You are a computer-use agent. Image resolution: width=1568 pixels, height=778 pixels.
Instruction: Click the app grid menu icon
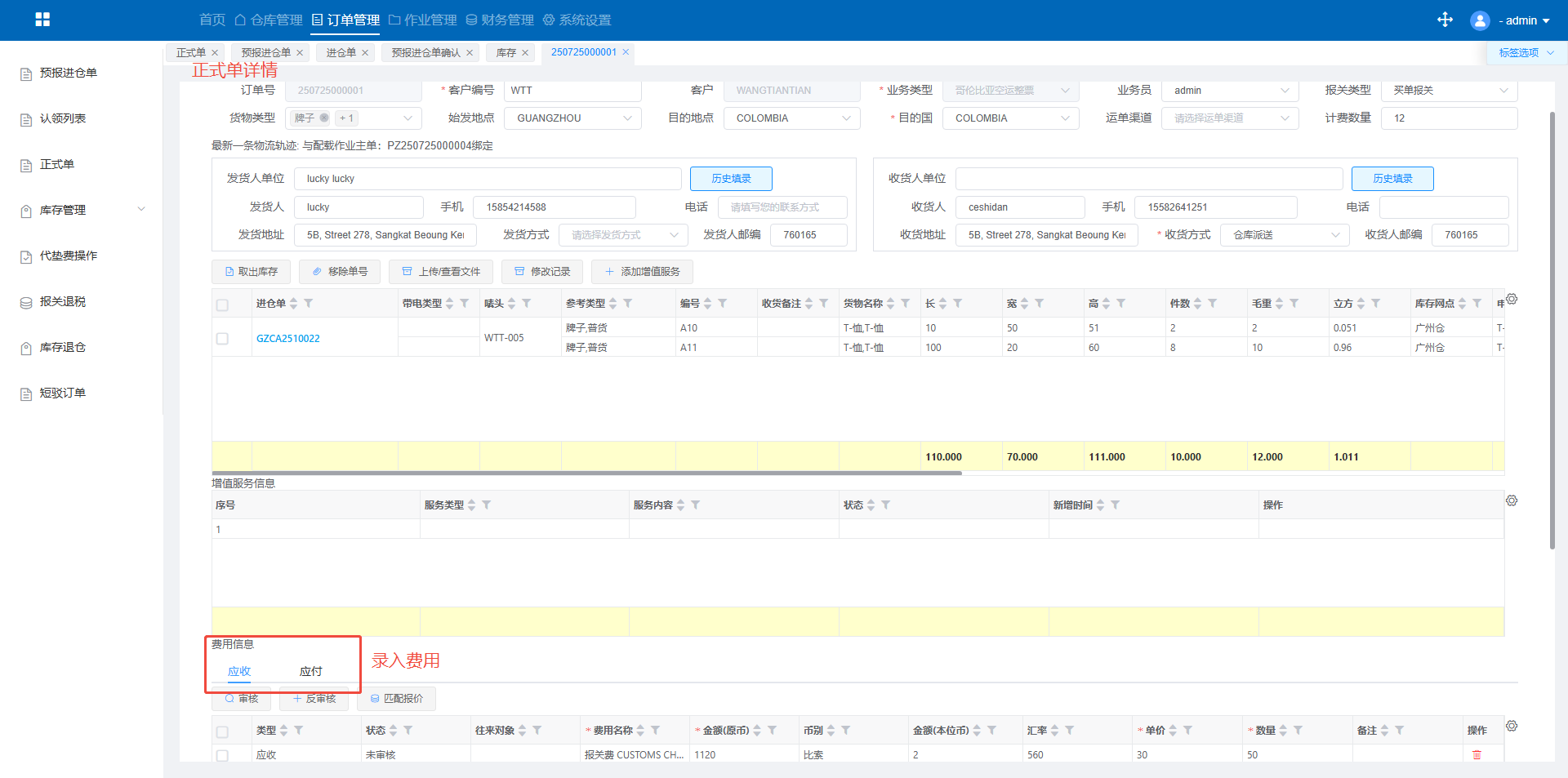point(42,20)
